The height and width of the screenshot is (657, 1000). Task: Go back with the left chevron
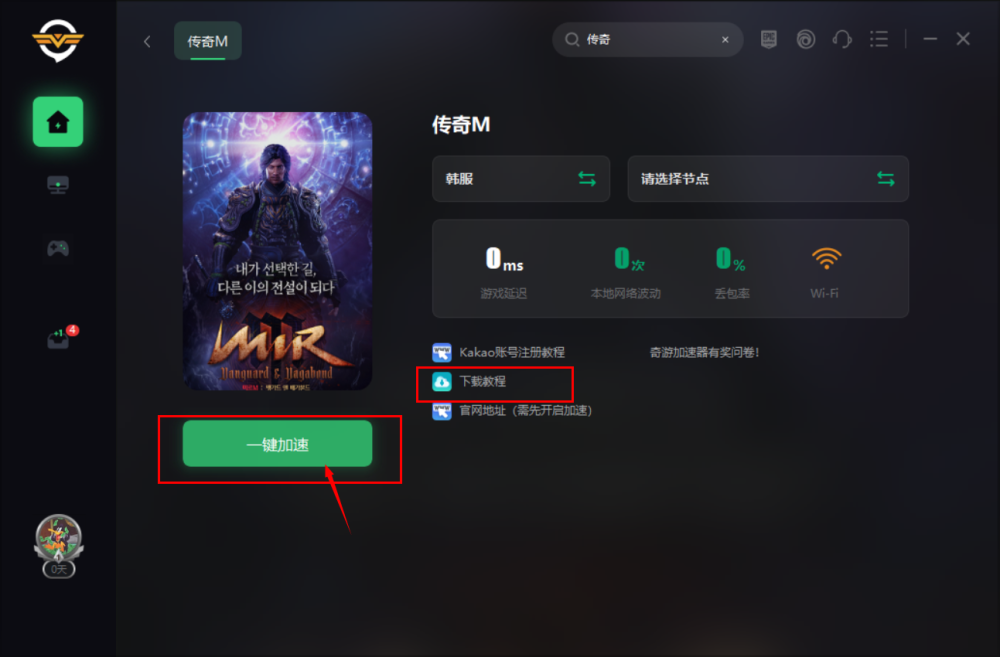(147, 41)
